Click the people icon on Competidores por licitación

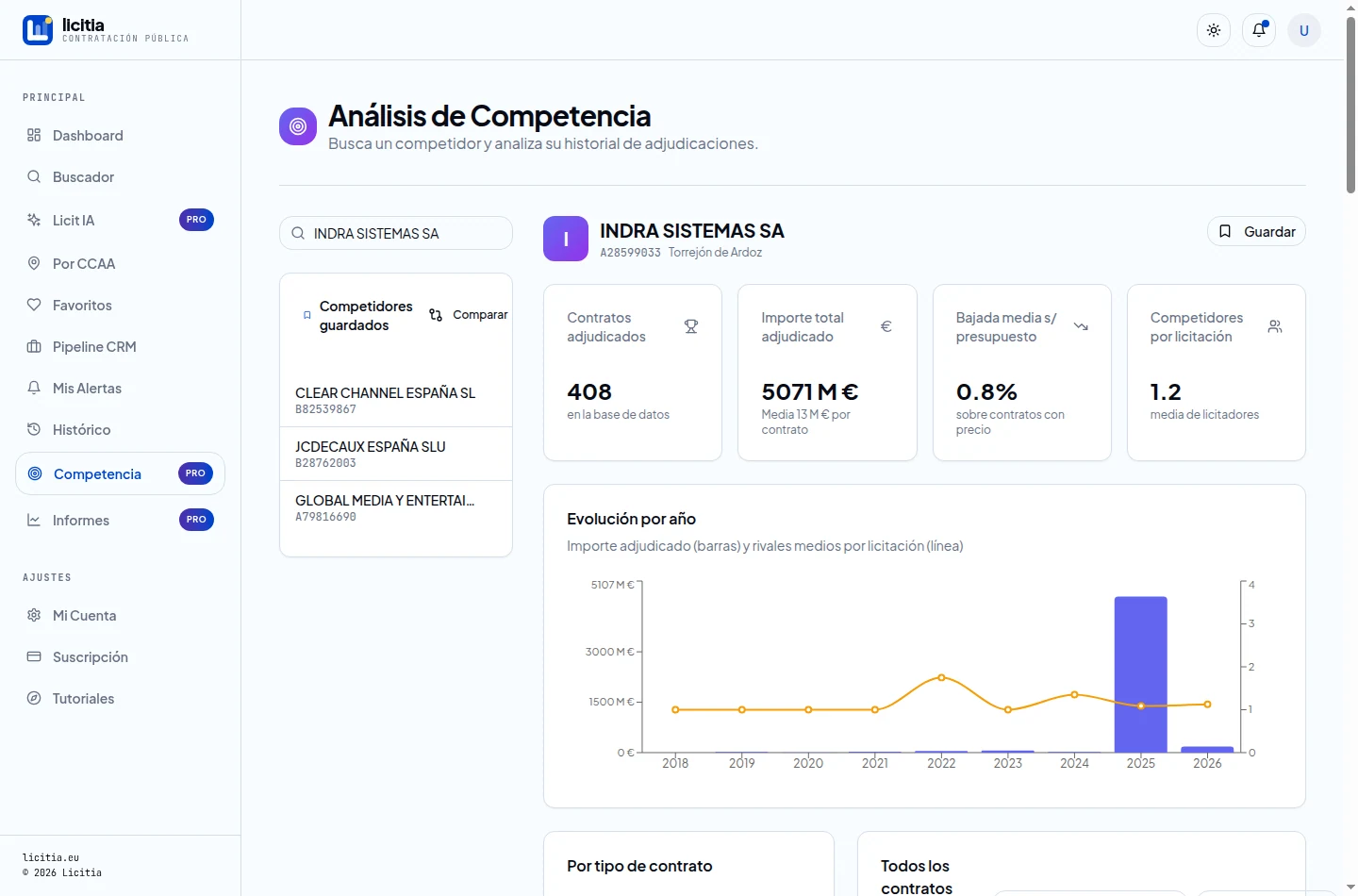(1275, 326)
